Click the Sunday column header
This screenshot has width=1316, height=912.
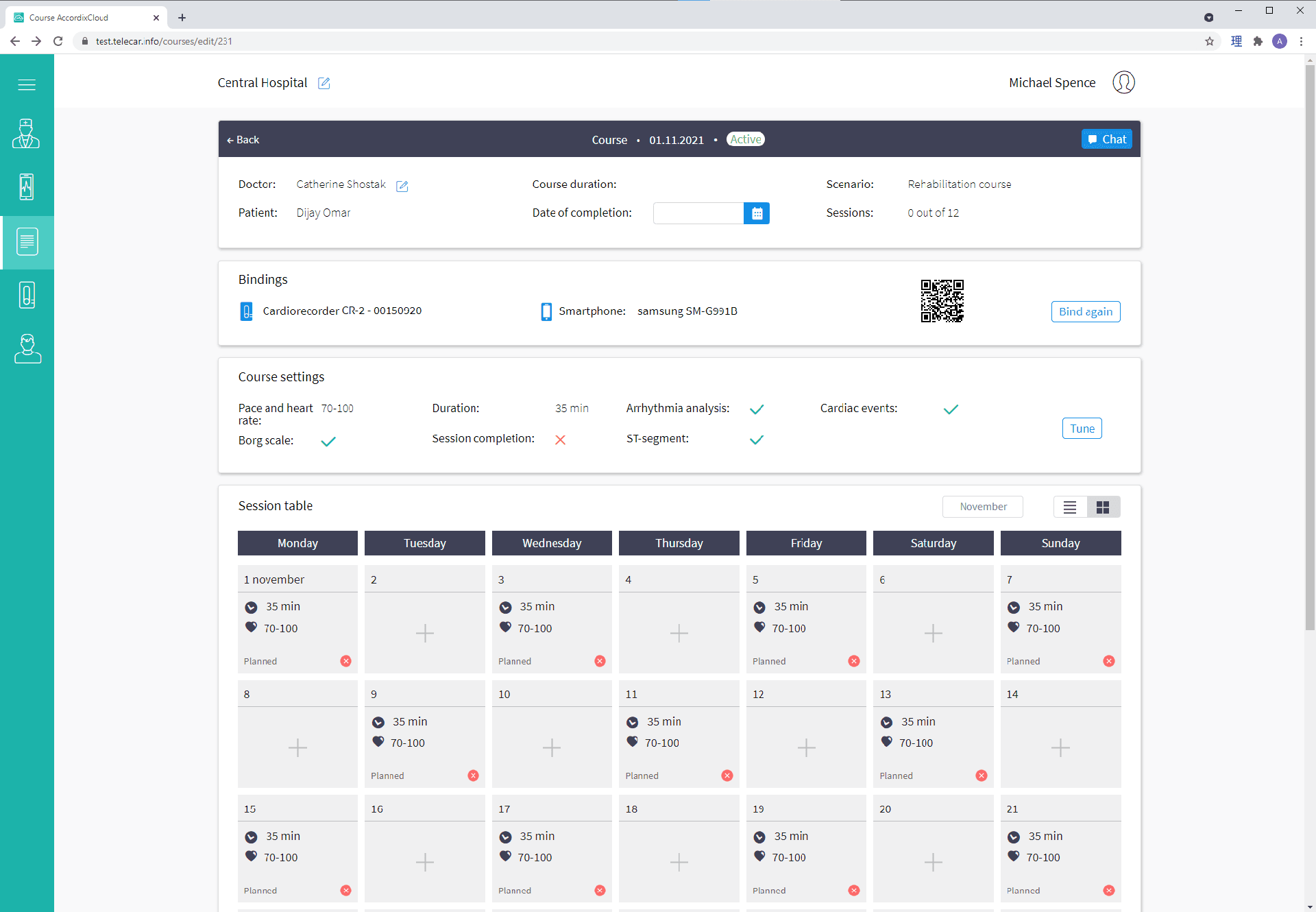(x=1061, y=543)
